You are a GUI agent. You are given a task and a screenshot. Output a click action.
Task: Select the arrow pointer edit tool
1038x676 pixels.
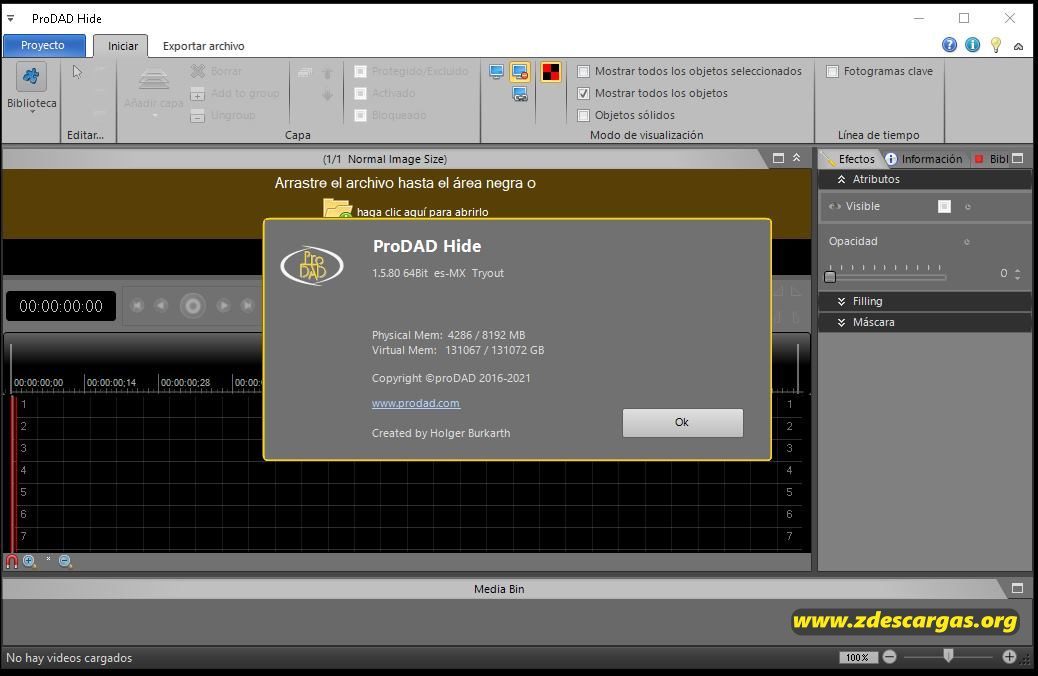77,72
